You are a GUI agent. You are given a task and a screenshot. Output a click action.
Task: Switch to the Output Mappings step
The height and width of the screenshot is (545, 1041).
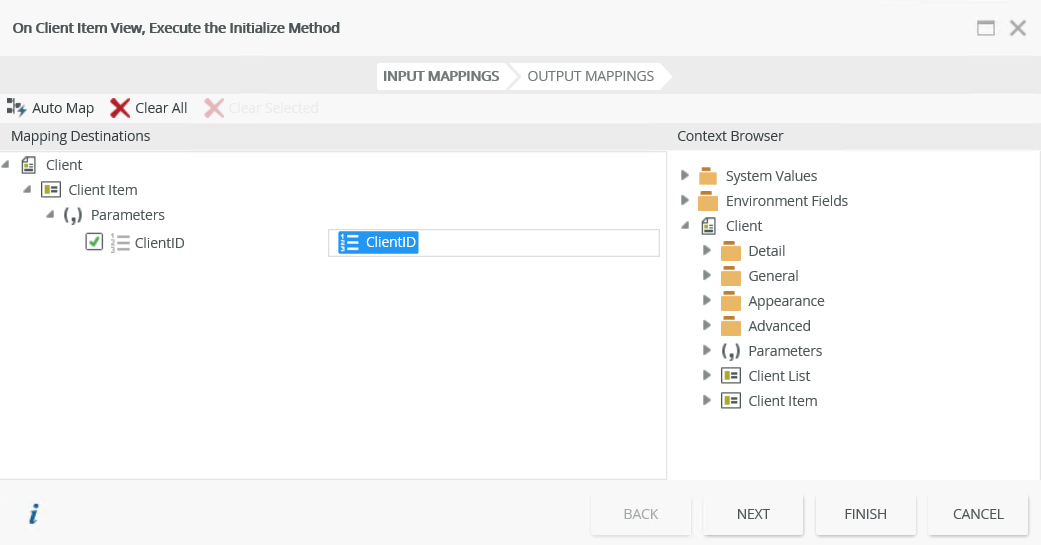[590, 76]
